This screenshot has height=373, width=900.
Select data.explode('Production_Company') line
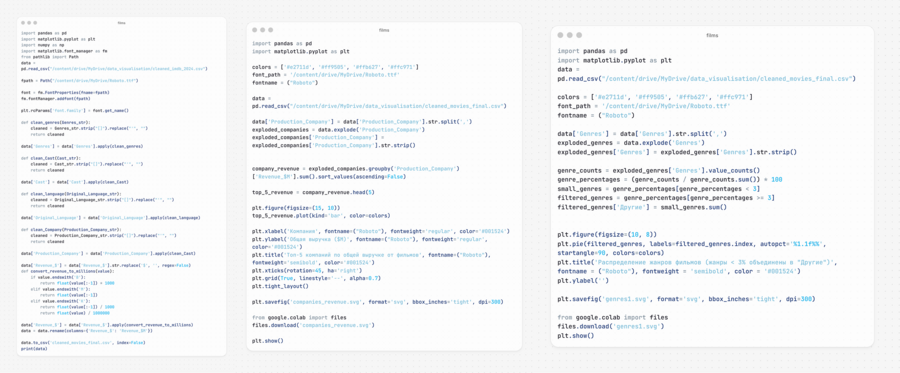(x=339, y=130)
